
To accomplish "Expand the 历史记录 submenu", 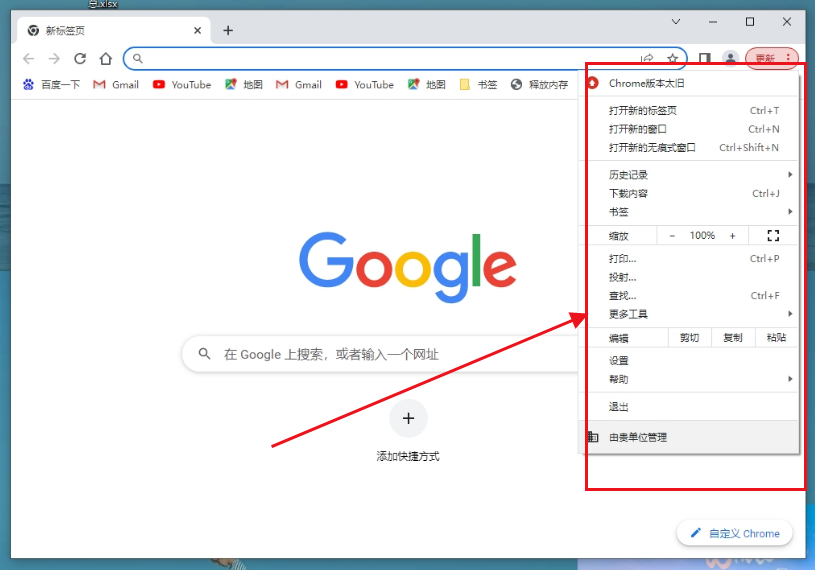I will pyautogui.click(x=688, y=175).
